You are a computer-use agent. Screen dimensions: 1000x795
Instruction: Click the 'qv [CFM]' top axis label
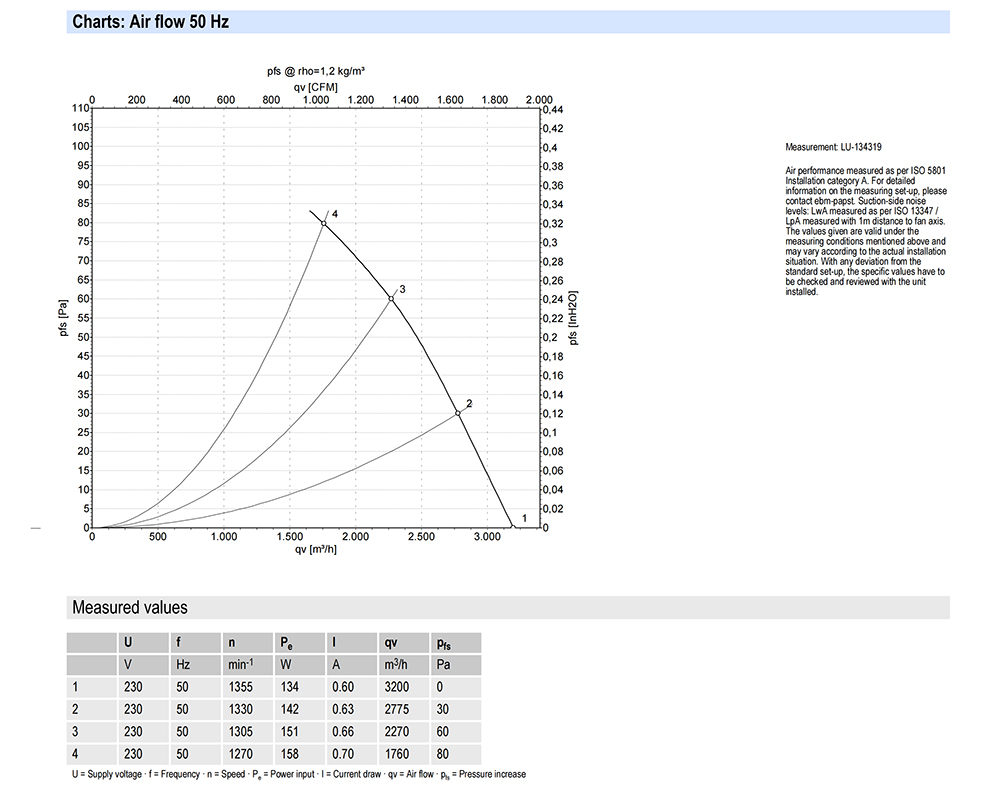click(x=315, y=86)
